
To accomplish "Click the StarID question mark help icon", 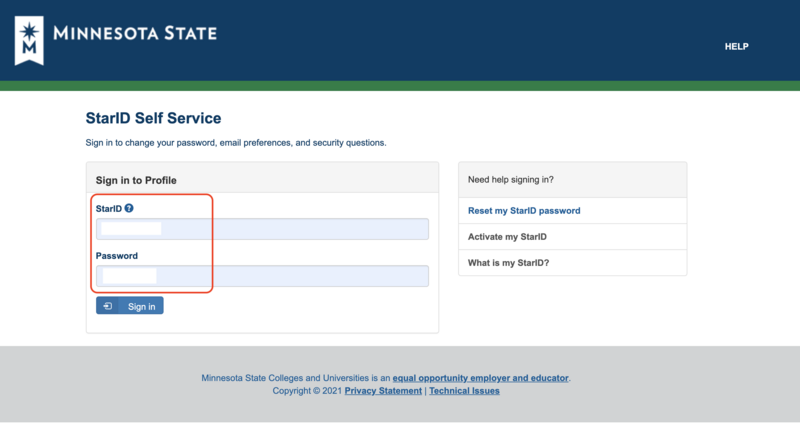I will [129, 208].
